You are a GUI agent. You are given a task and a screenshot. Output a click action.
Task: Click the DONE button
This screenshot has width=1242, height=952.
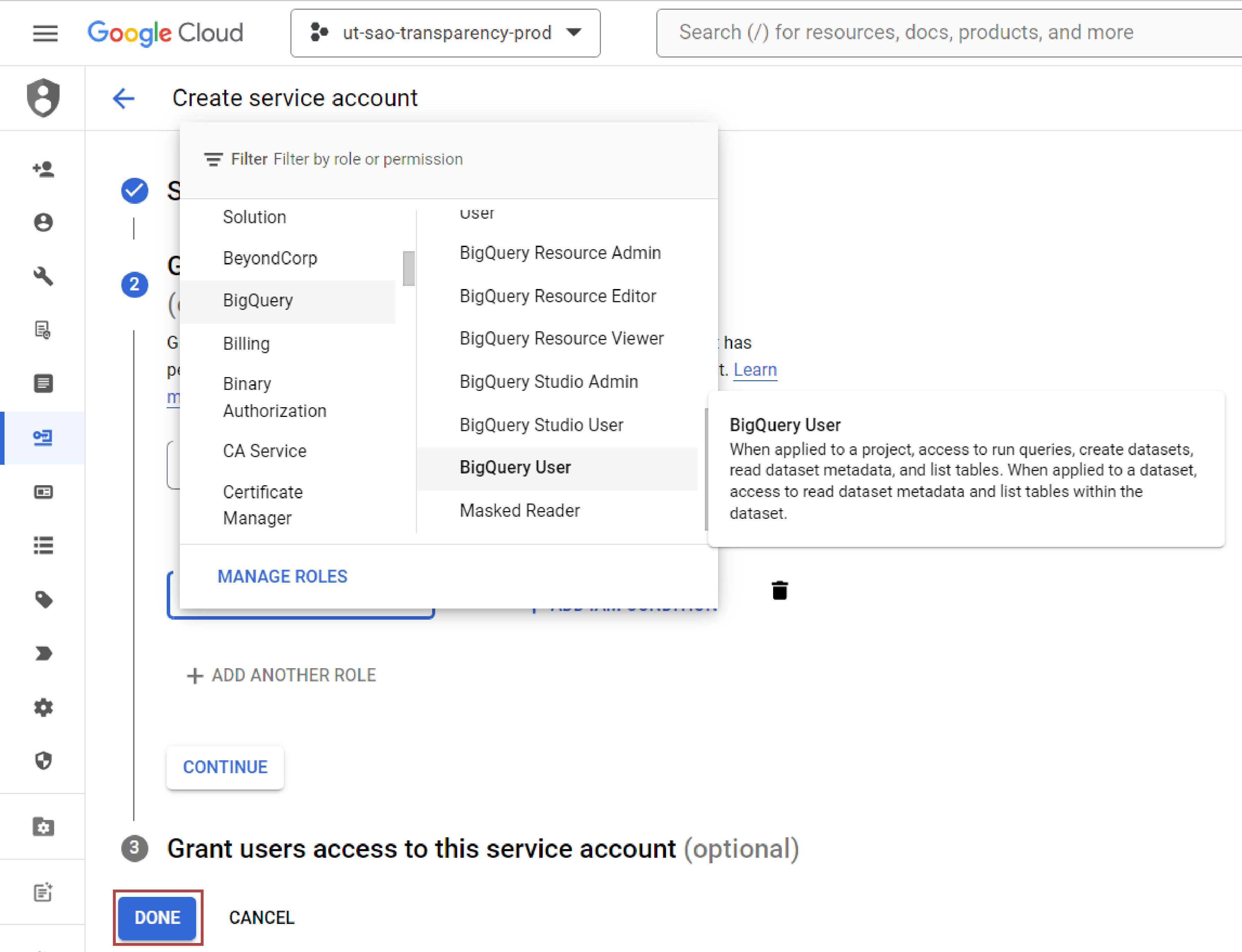pos(158,917)
